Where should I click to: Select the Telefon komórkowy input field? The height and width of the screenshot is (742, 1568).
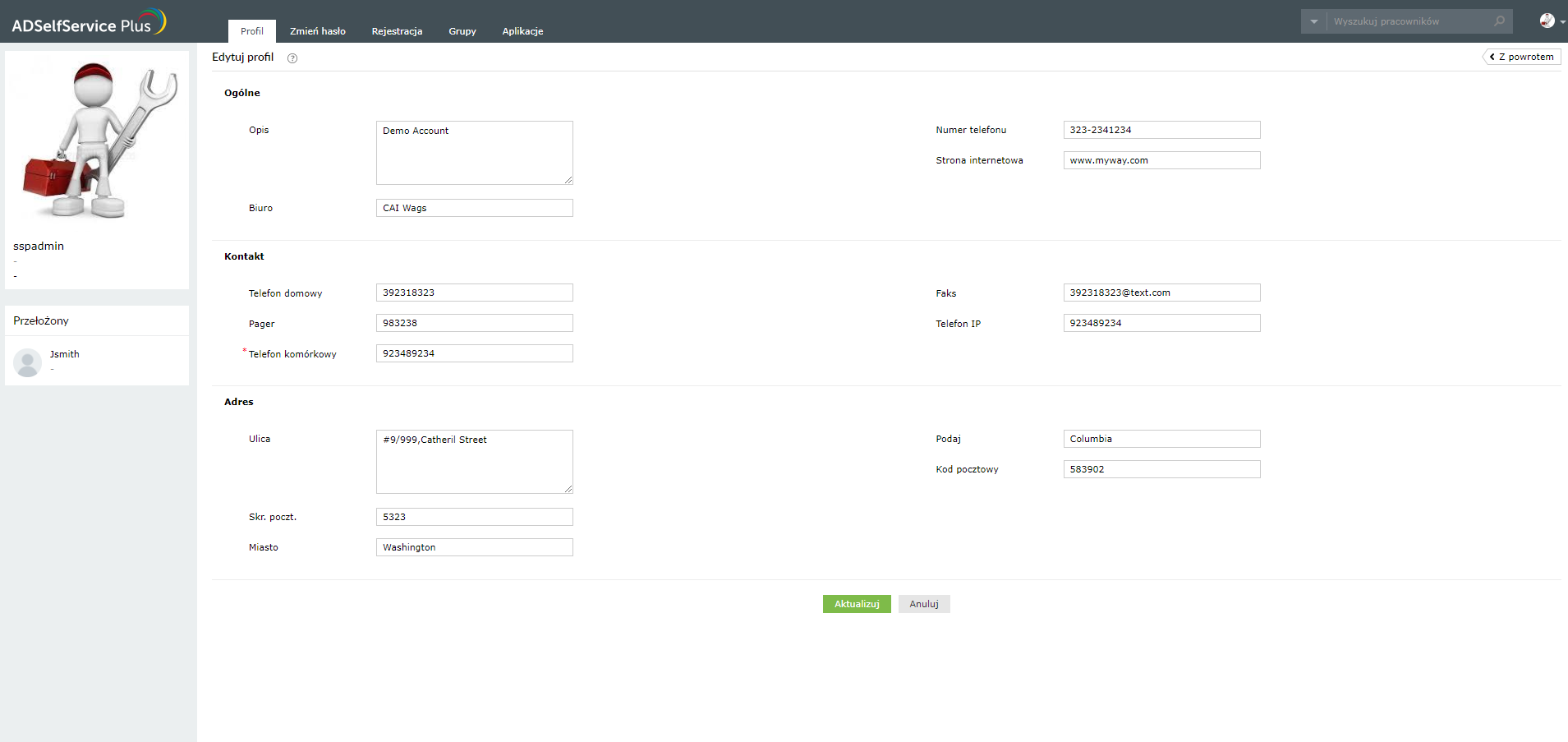pyautogui.click(x=474, y=353)
